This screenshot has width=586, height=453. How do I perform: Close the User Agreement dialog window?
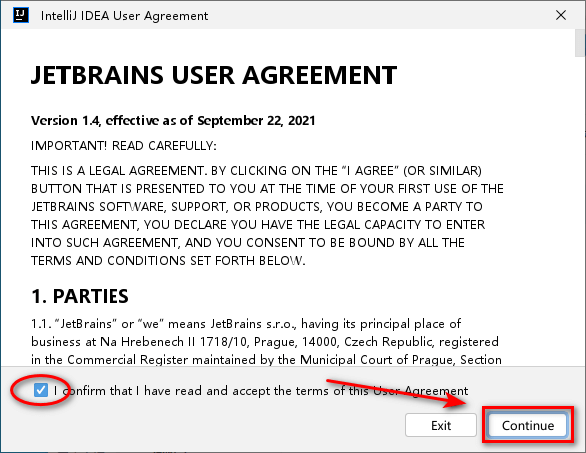point(561,15)
